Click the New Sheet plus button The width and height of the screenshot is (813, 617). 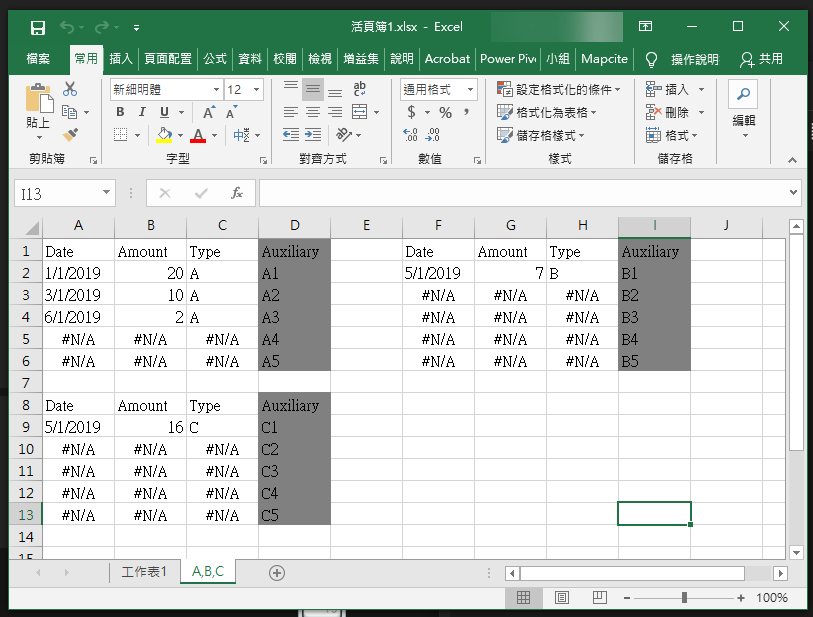pyautogui.click(x=275, y=573)
